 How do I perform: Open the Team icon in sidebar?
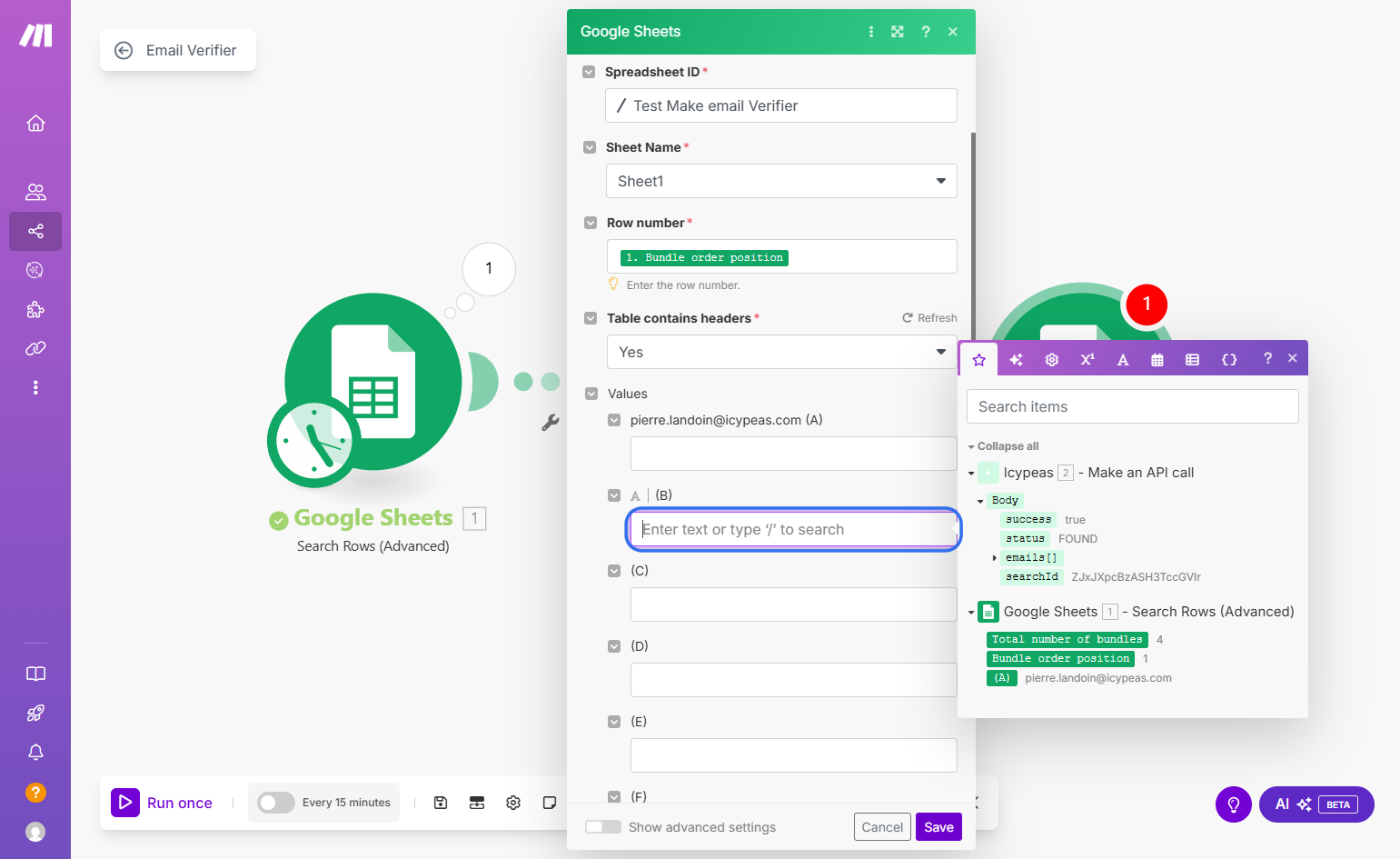tap(35, 192)
